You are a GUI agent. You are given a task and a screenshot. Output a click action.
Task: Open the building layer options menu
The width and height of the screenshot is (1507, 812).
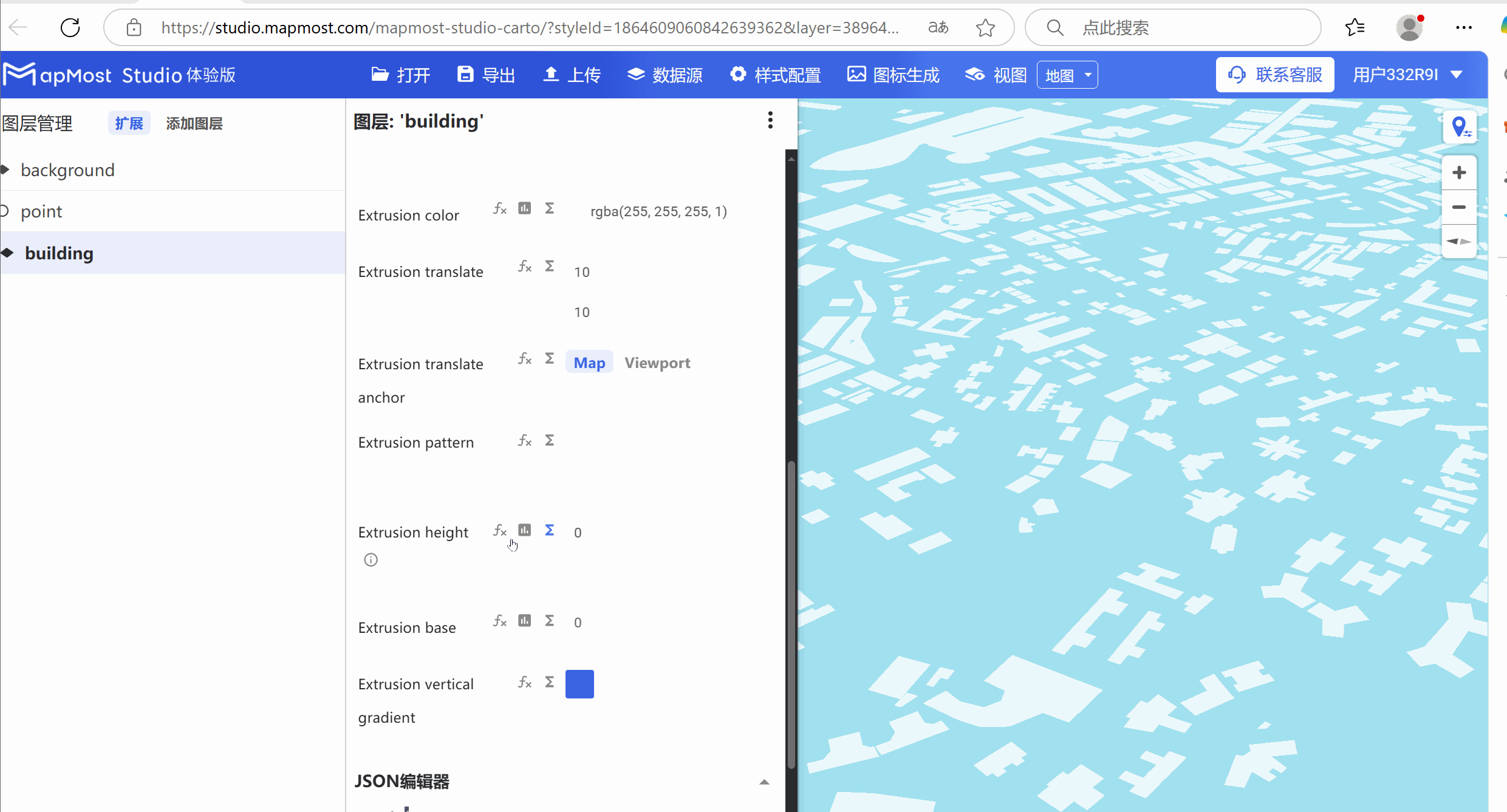click(770, 120)
